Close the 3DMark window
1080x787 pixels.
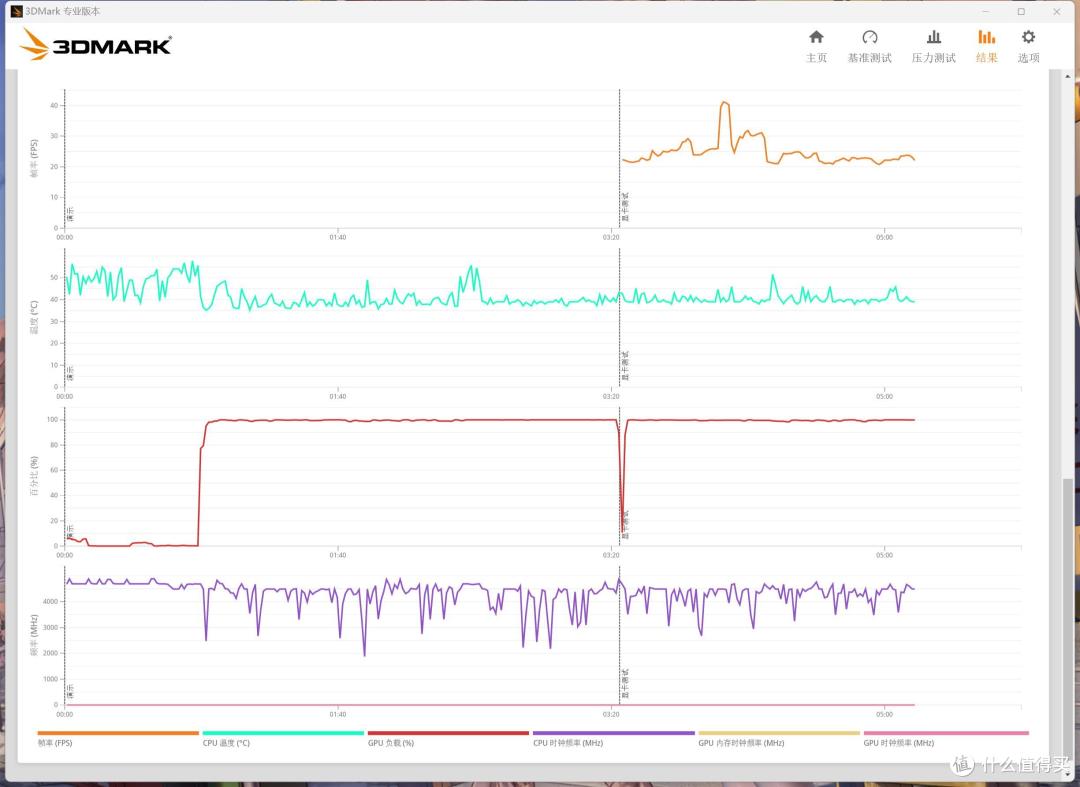click(x=1057, y=12)
